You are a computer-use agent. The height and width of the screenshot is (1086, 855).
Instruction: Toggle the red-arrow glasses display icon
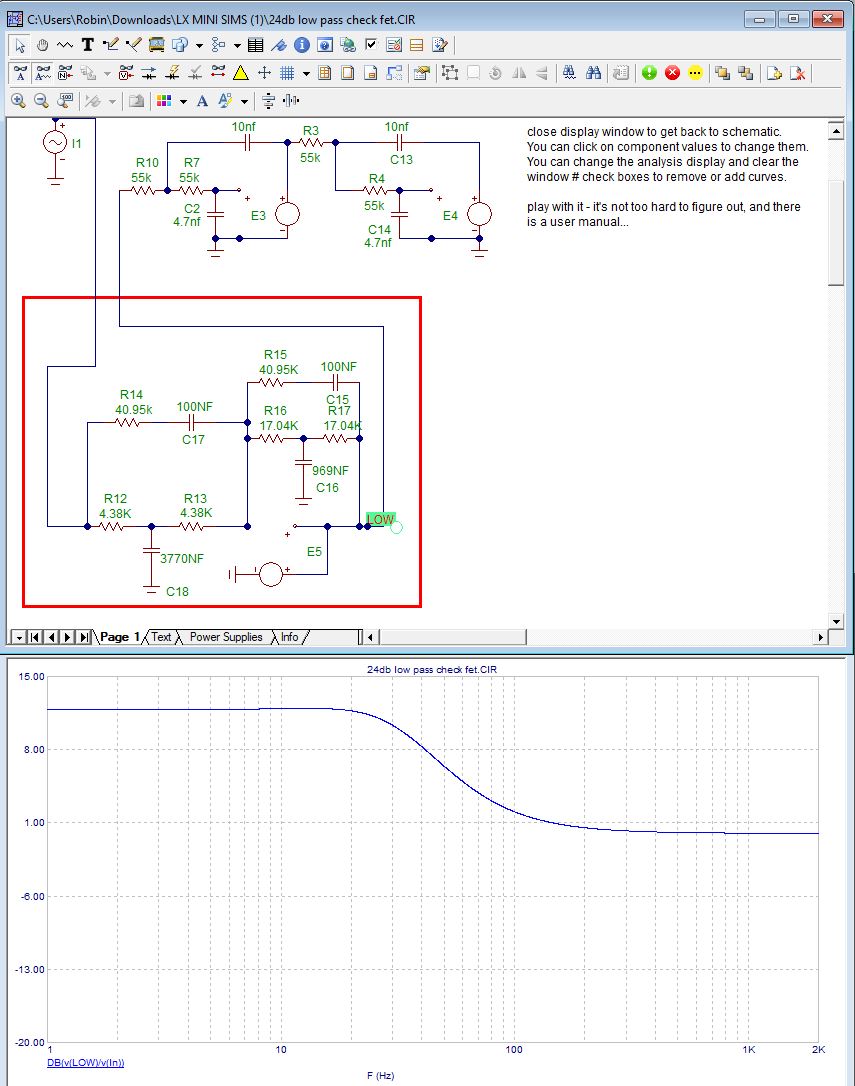point(218,73)
